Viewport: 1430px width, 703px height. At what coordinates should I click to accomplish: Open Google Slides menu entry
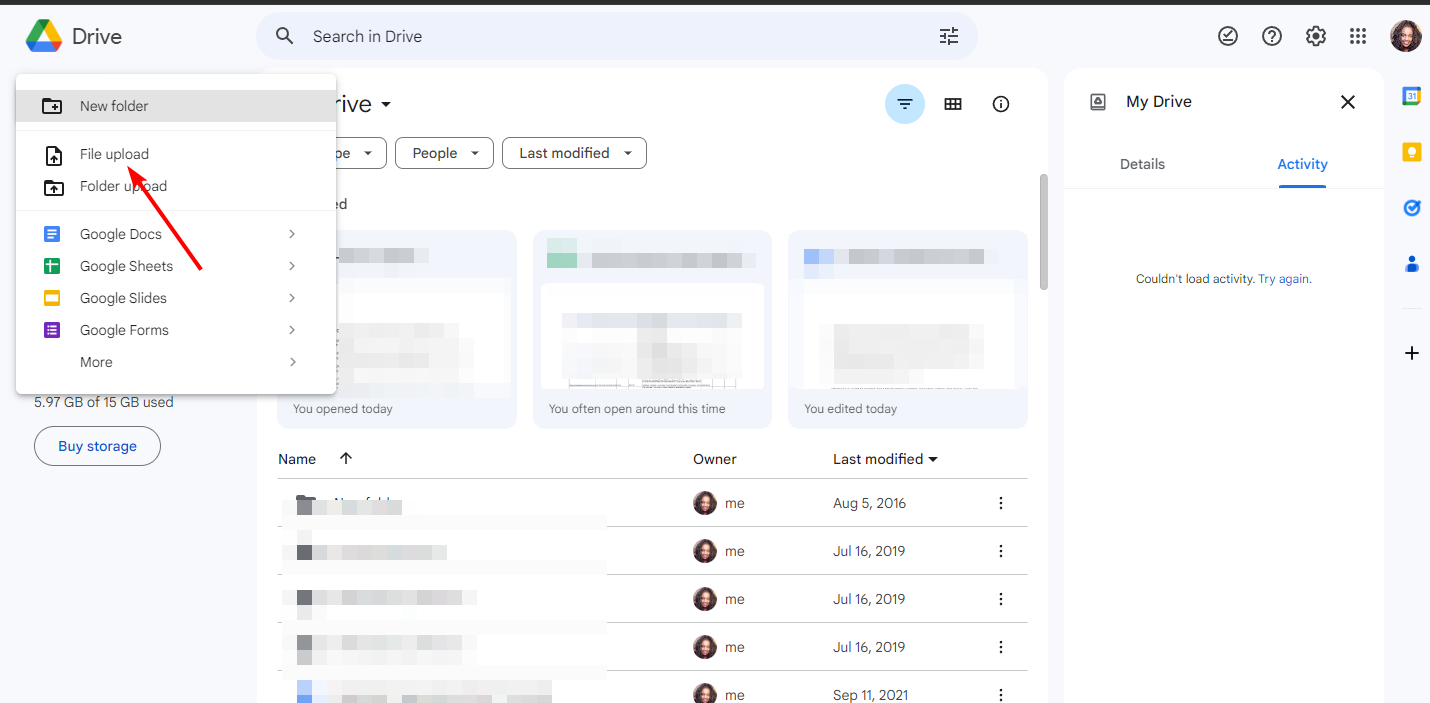click(x=176, y=298)
